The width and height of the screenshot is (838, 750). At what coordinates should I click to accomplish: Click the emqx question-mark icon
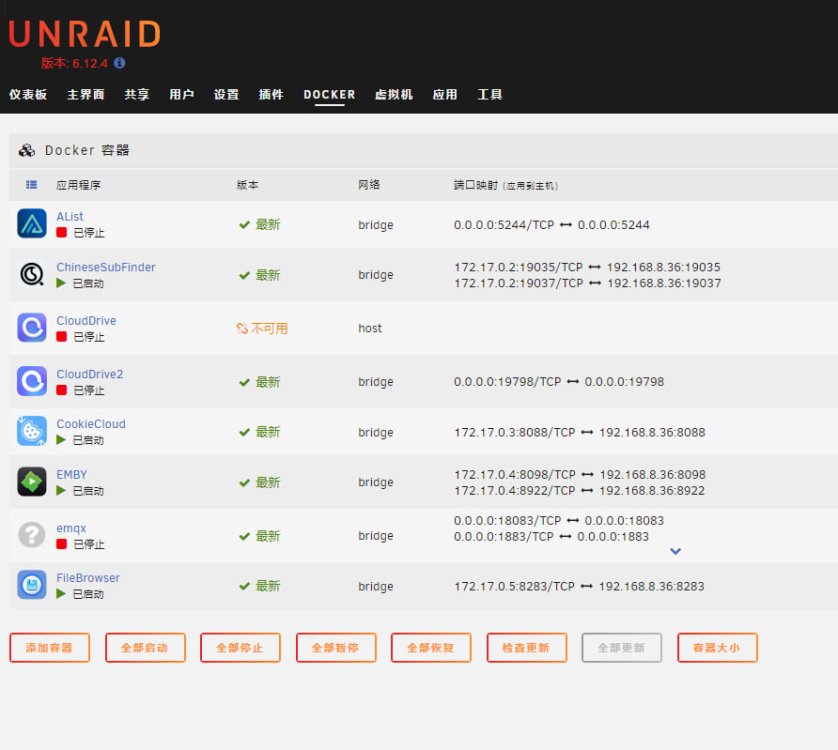(32, 535)
